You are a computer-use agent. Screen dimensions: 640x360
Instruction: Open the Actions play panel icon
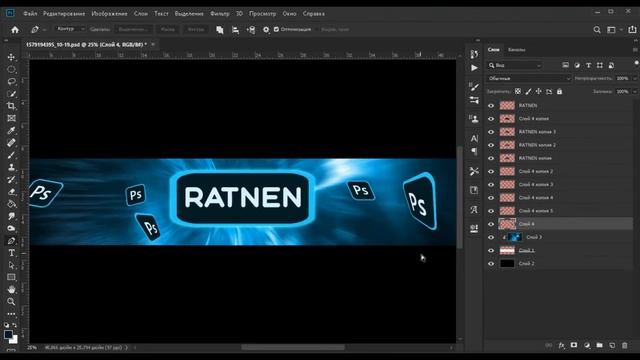(474, 68)
